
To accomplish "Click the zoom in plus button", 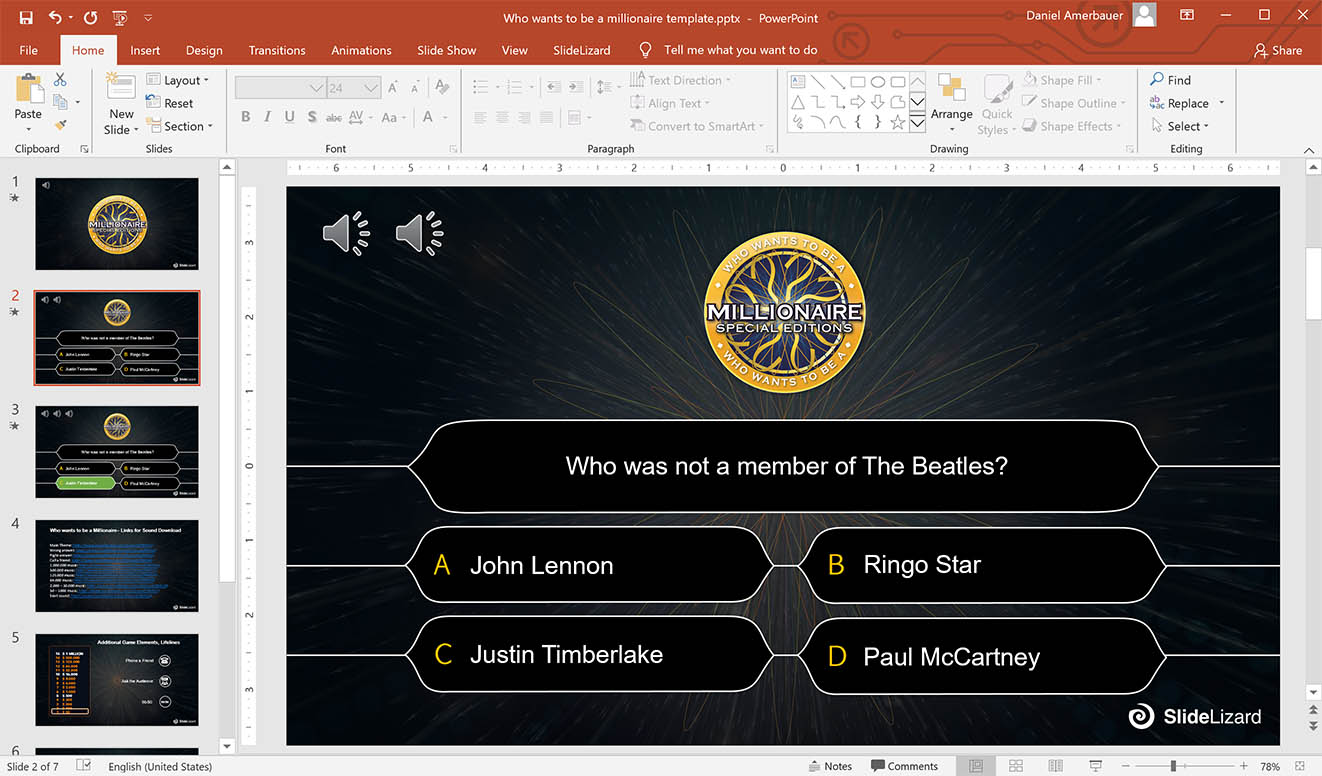I will [x=1246, y=766].
